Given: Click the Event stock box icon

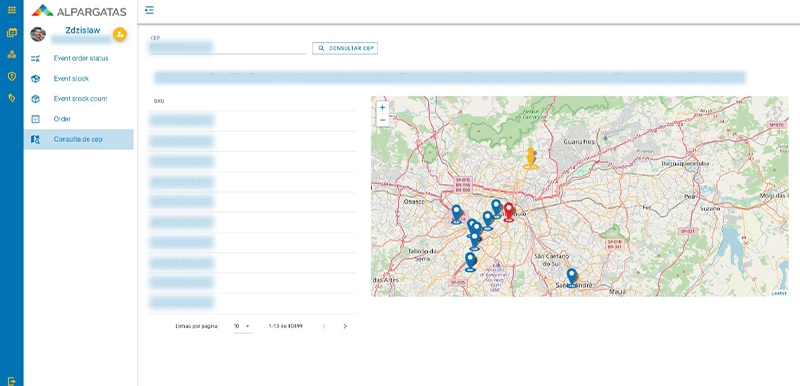Looking at the screenshot, I should click(35, 79).
